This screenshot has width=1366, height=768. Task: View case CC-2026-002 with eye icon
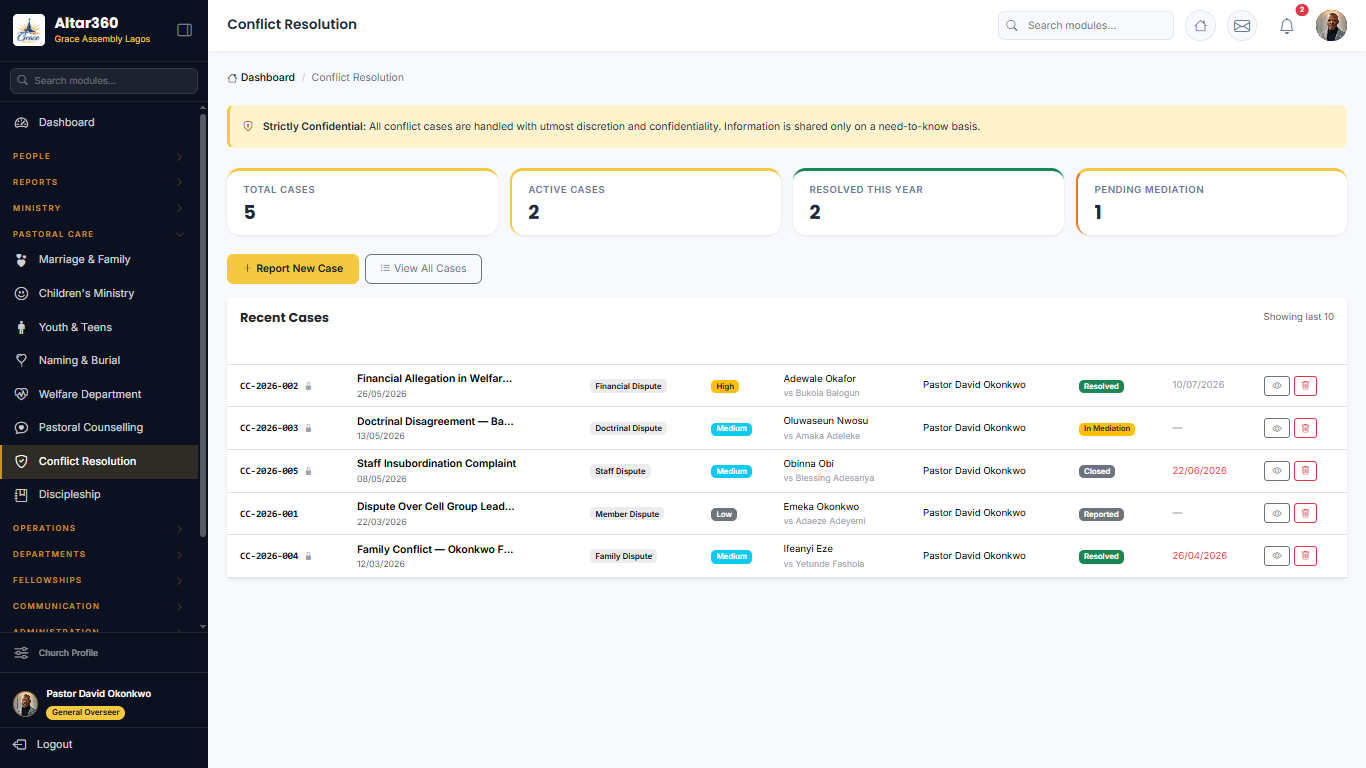click(x=1277, y=386)
